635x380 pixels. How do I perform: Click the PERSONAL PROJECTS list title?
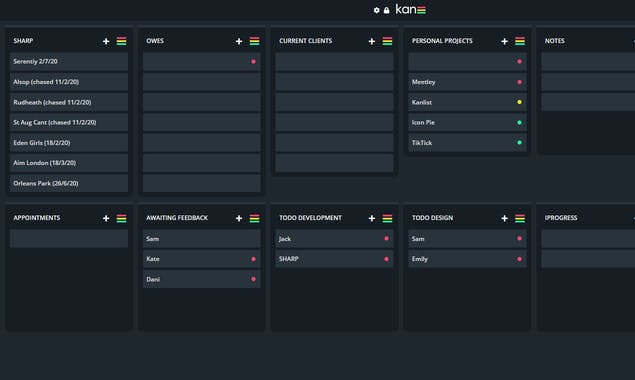(442, 41)
